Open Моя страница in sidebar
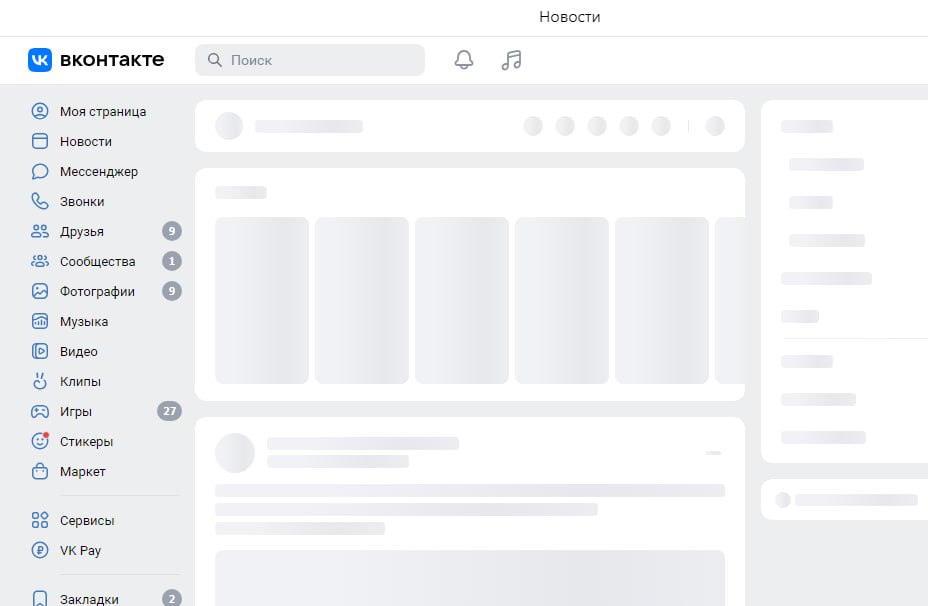Image resolution: width=928 pixels, height=606 pixels. point(102,111)
